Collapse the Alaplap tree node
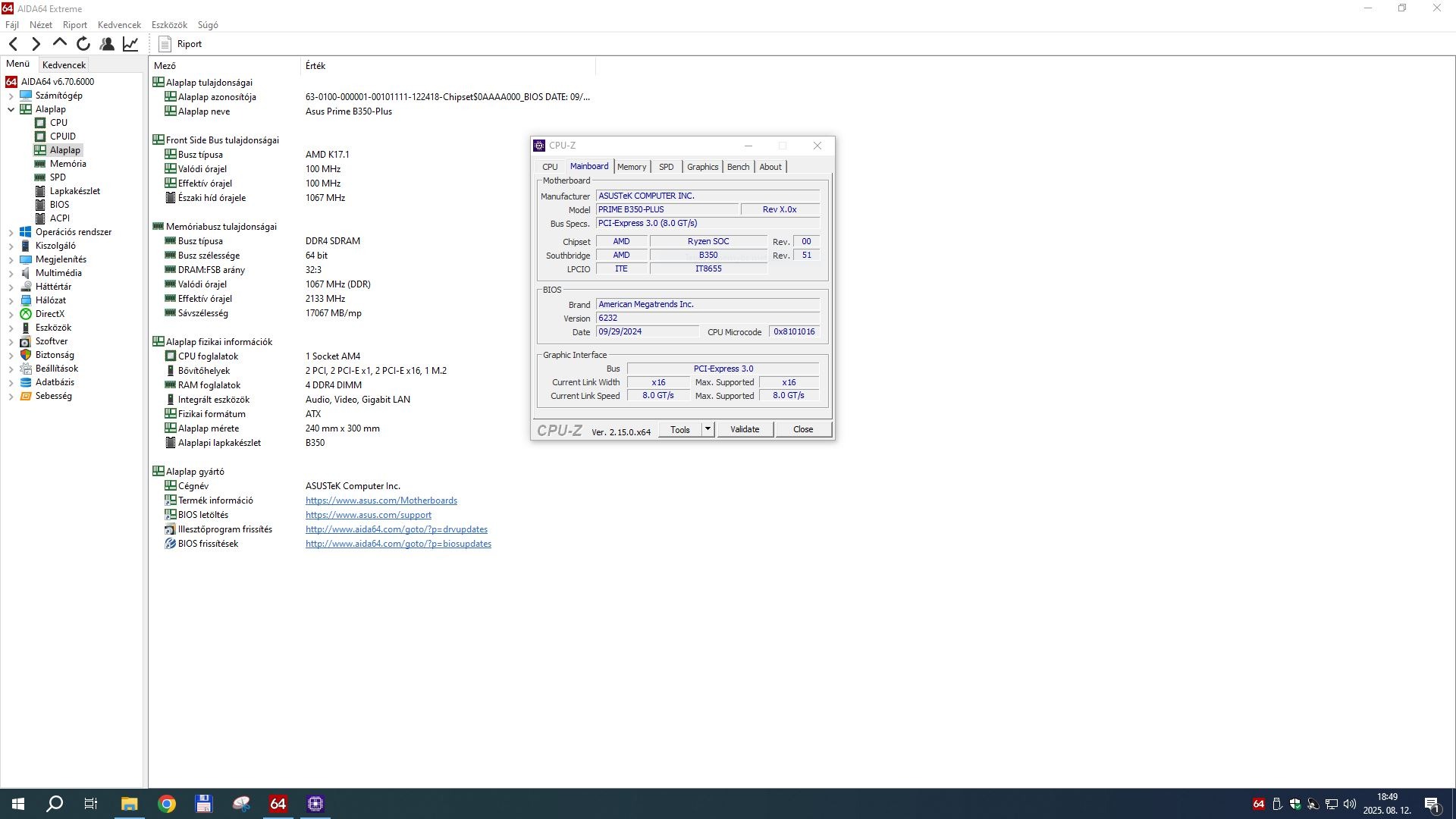This screenshot has height=819, width=1456. pos(11,109)
